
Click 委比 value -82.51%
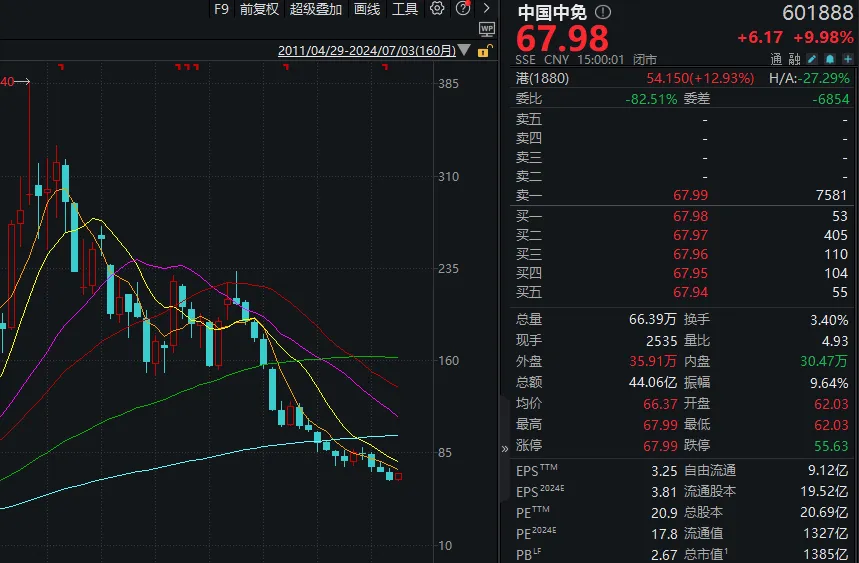pyautogui.click(x=651, y=99)
